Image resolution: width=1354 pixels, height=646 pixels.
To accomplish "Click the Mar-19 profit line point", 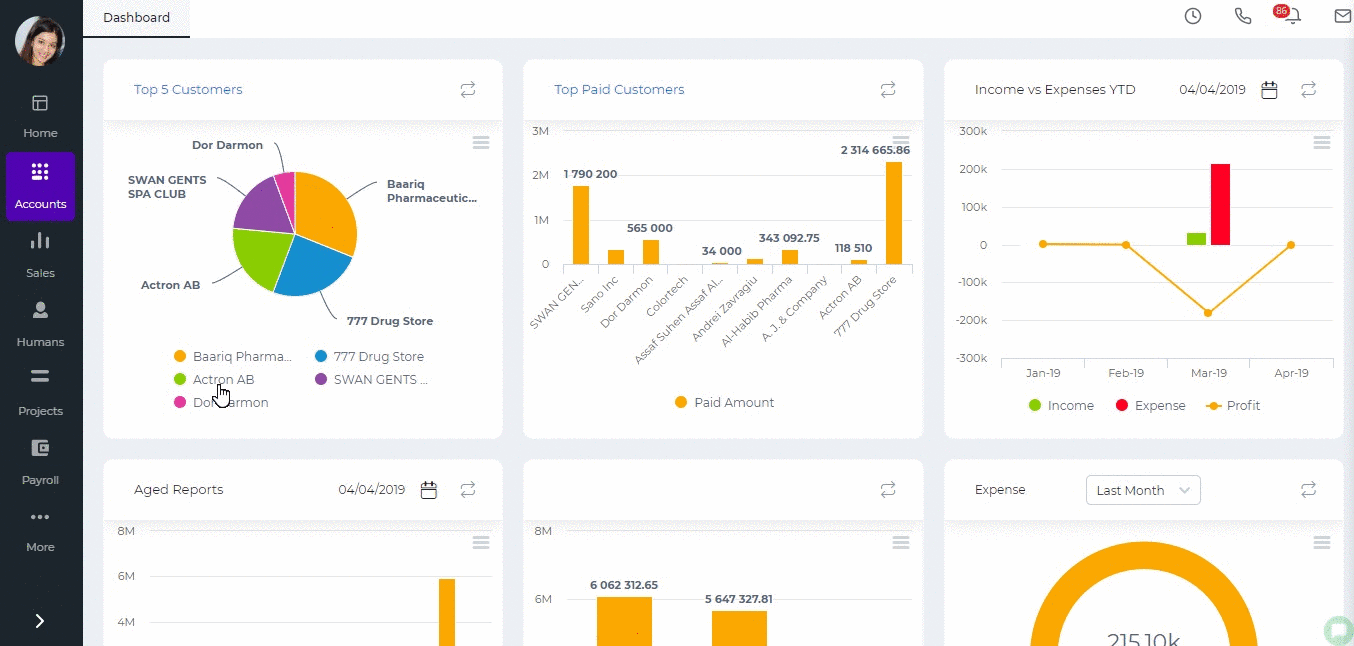I will coord(1208,313).
